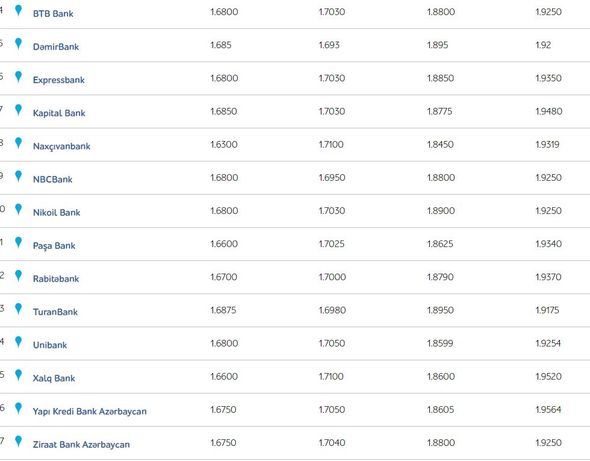
Task: Select the 1.9564 rate for Yapı Kredi
Action: pos(548,409)
